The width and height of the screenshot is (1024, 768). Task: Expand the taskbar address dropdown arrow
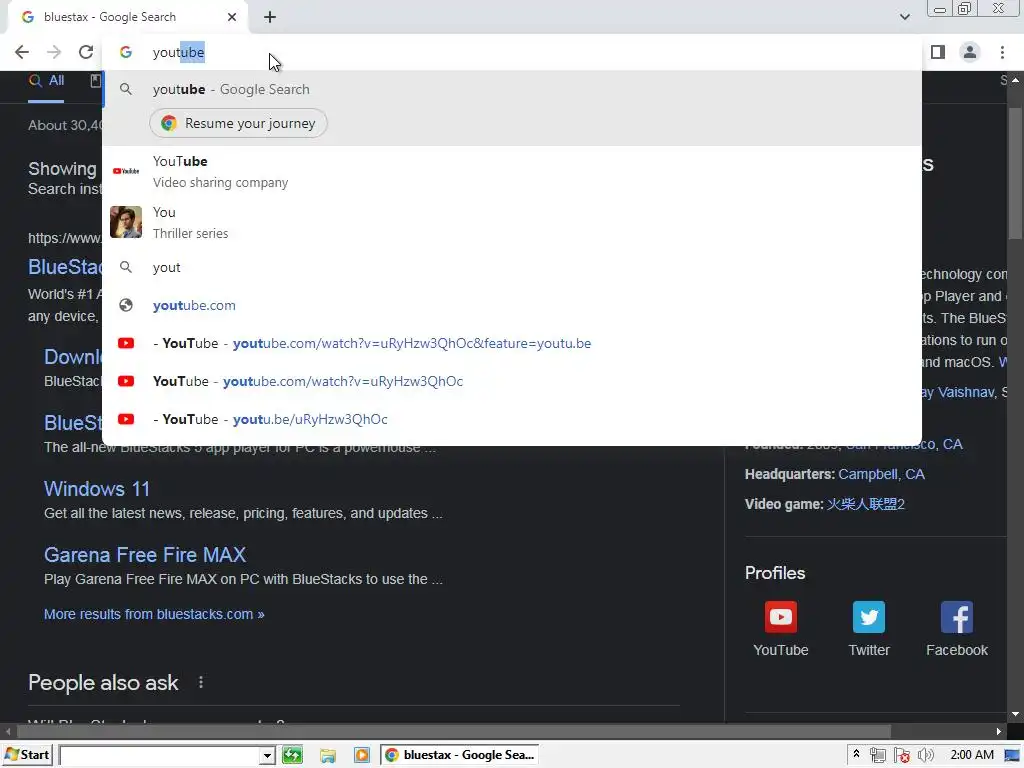pyautogui.click(x=267, y=756)
